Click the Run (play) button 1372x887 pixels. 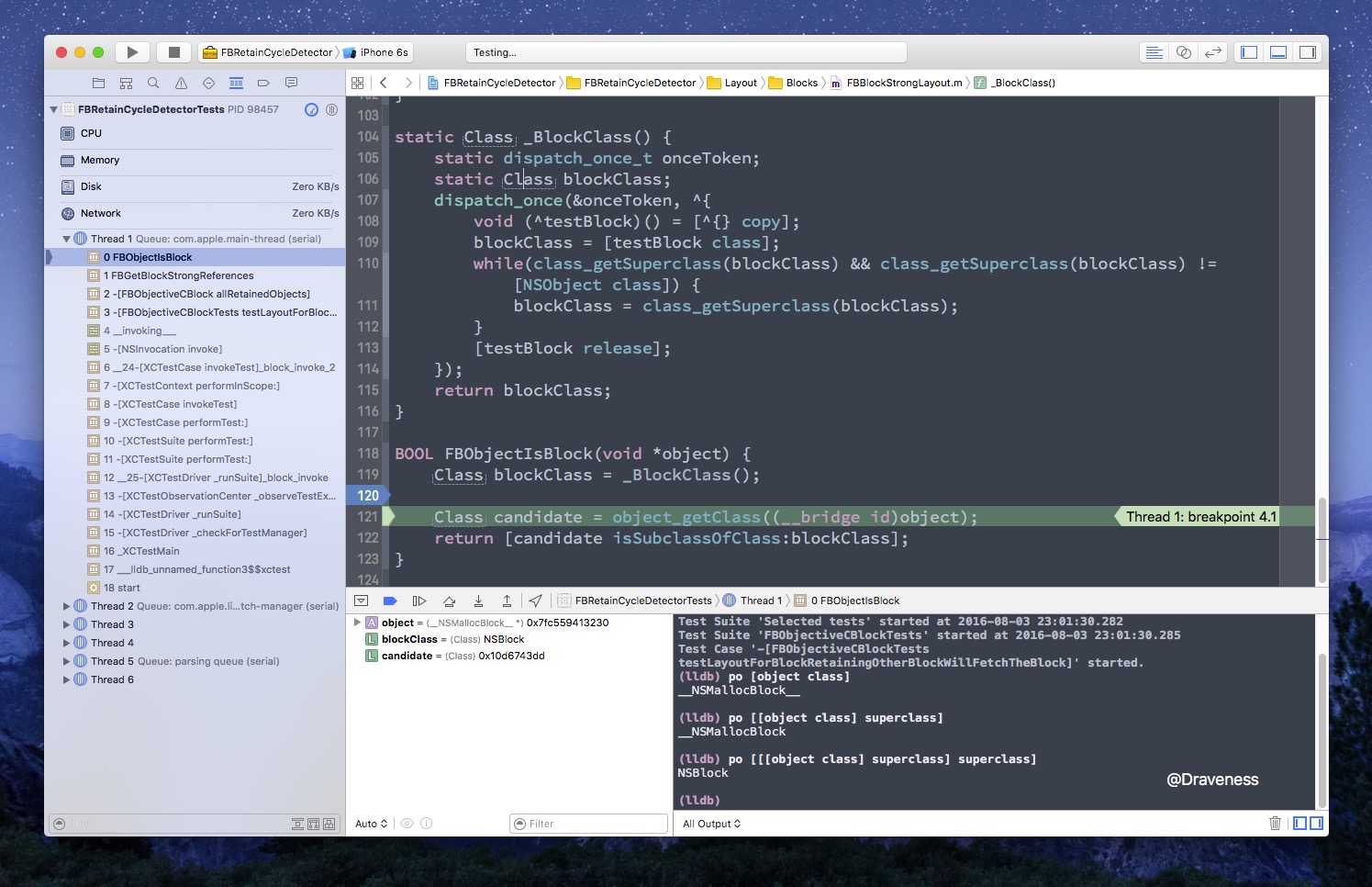132,52
